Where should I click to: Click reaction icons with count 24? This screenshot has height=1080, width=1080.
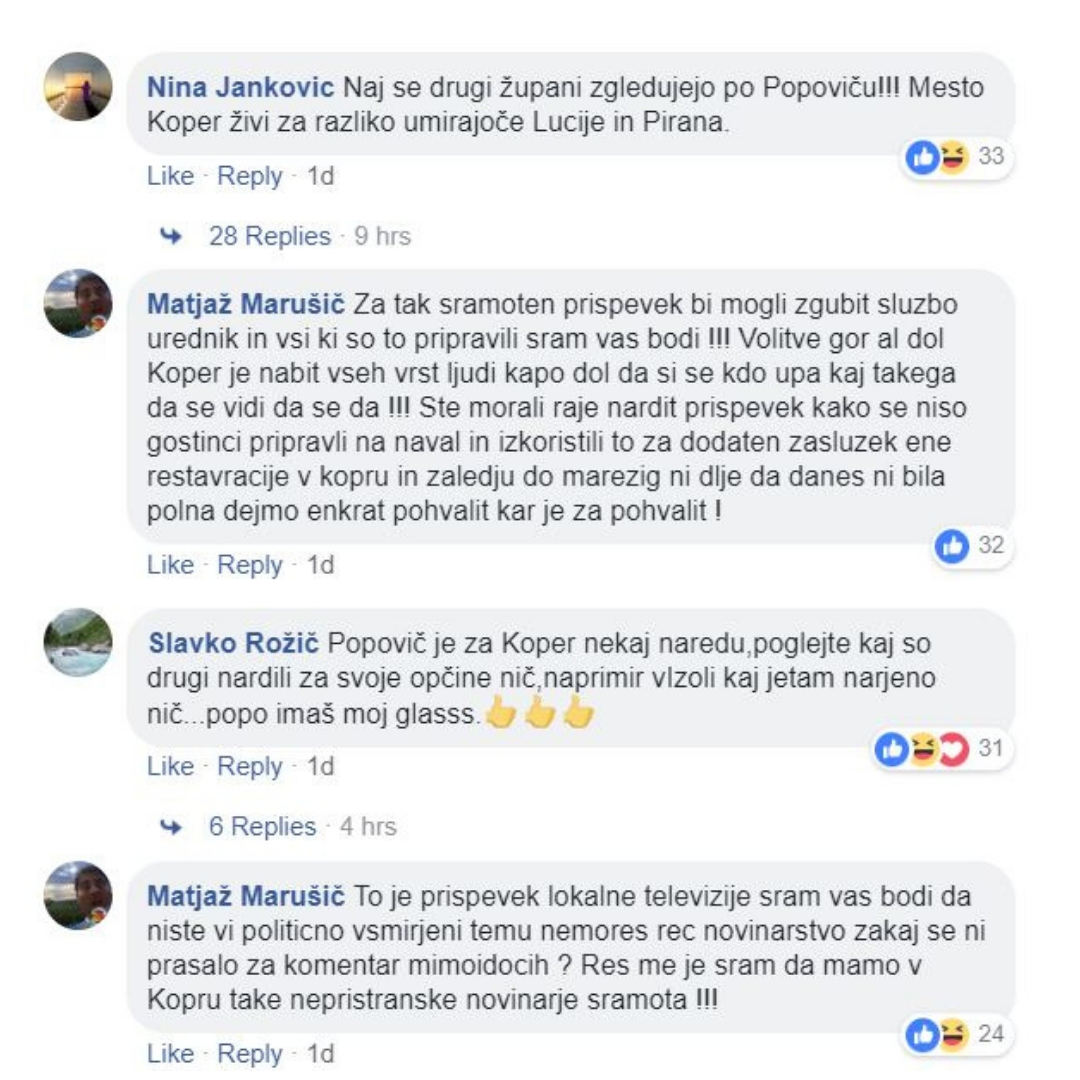point(937,1035)
